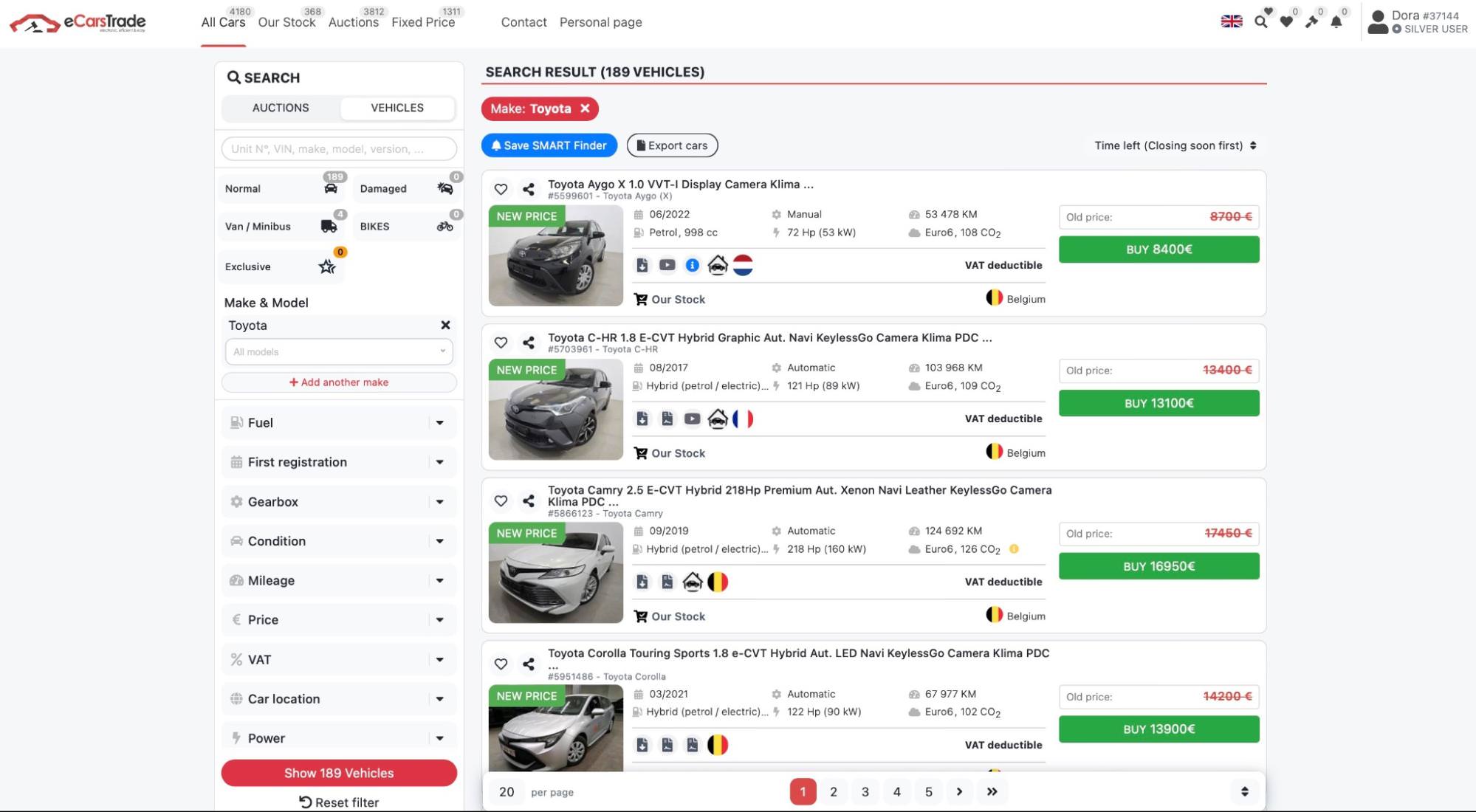Open notifications bell in header
1476x812 pixels.
pyautogui.click(x=1336, y=22)
